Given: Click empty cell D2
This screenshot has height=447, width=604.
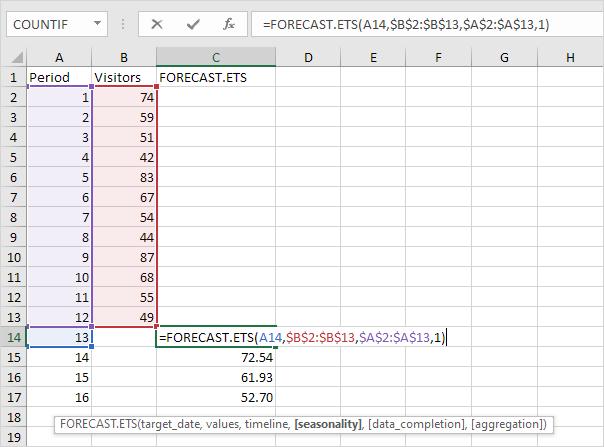Looking at the screenshot, I should click(308, 97).
